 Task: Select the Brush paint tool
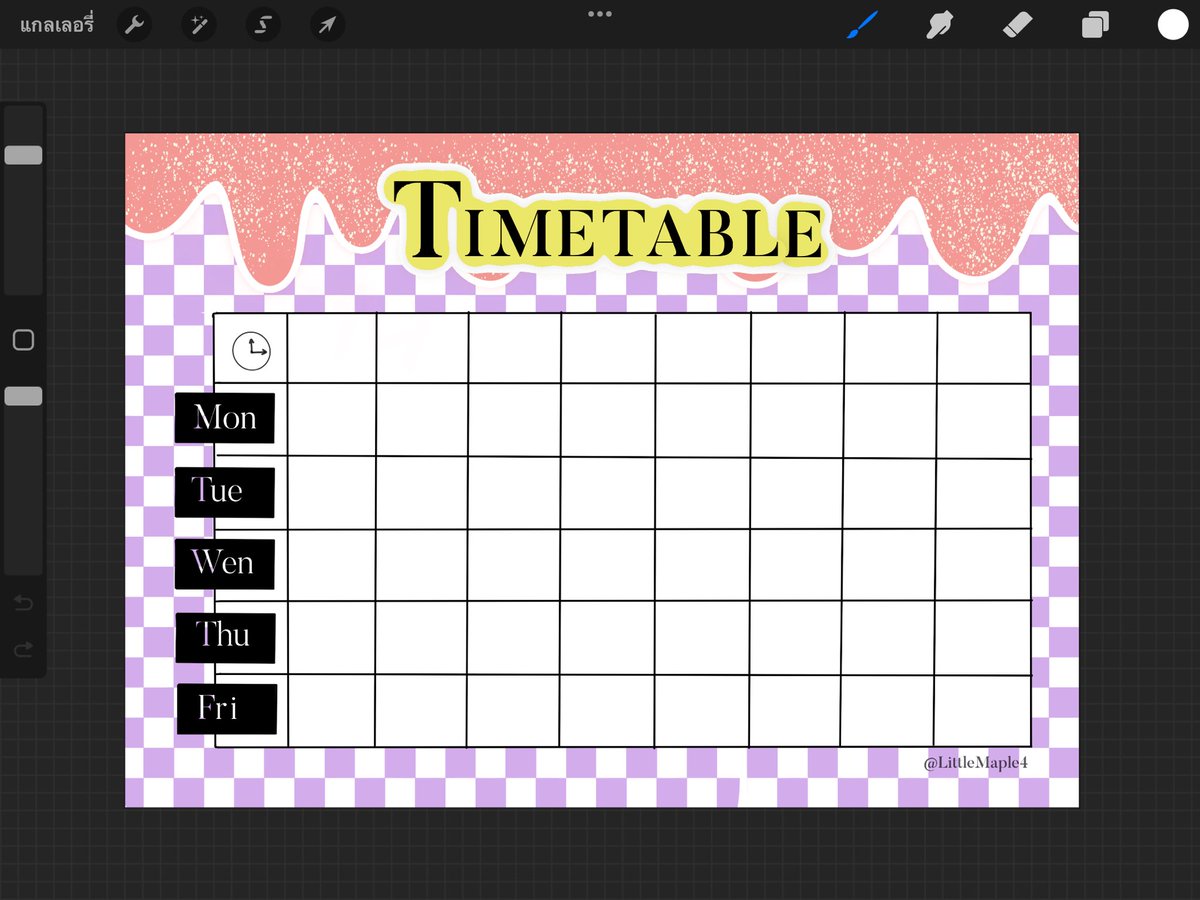click(861, 25)
